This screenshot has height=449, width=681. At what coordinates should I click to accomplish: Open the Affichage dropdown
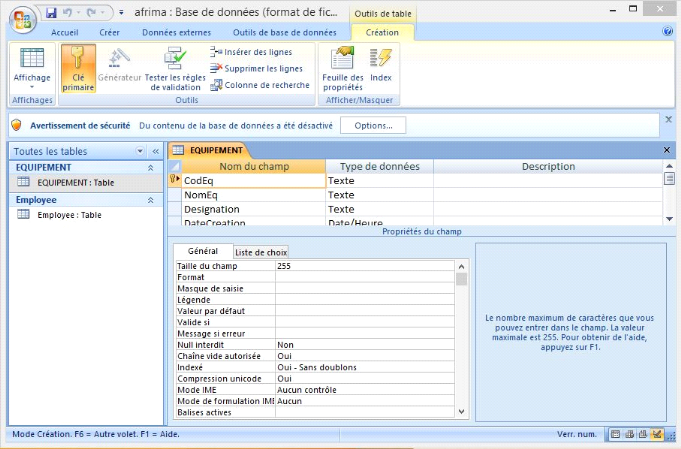coord(32,87)
